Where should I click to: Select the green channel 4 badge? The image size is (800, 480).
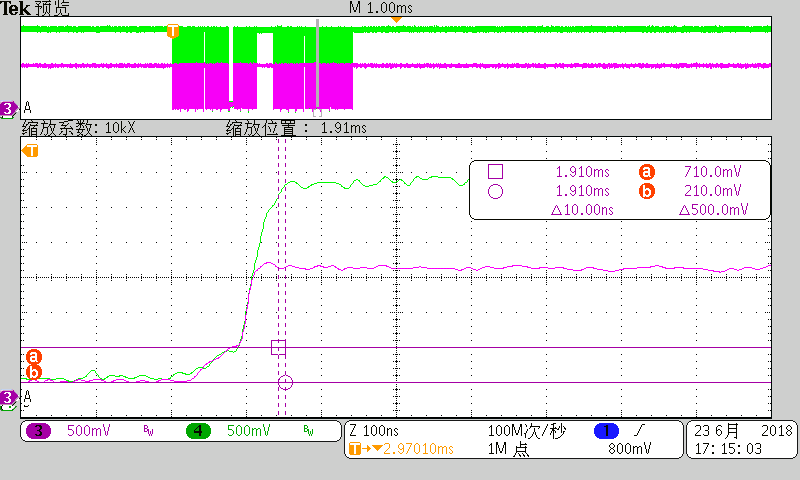click(198, 431)
